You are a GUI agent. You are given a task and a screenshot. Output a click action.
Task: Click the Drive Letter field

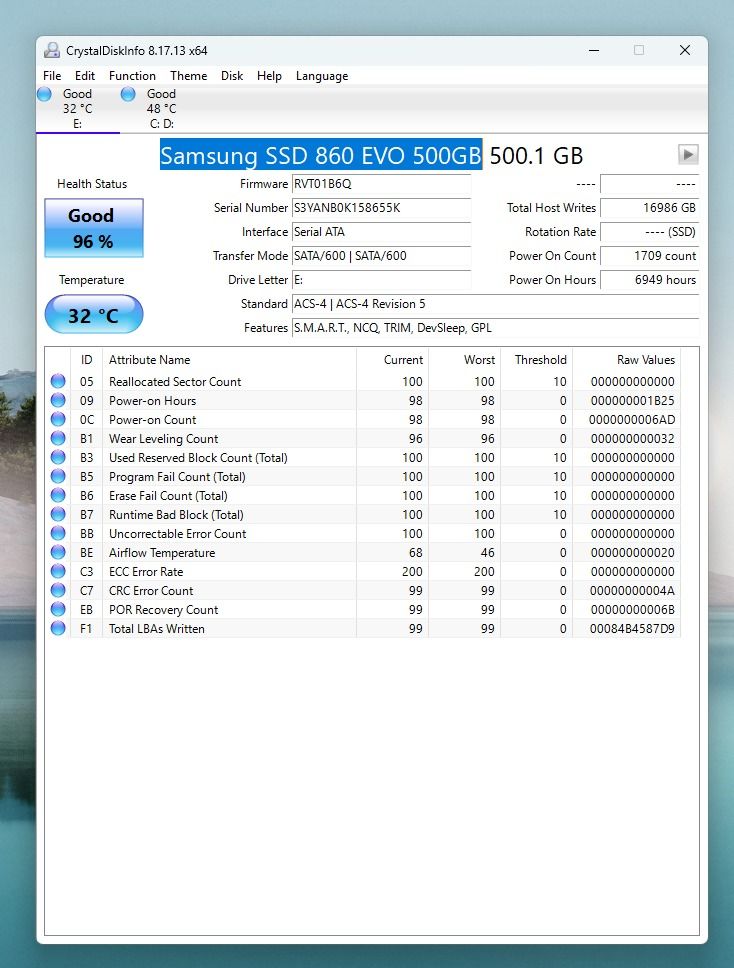(381, 280)
